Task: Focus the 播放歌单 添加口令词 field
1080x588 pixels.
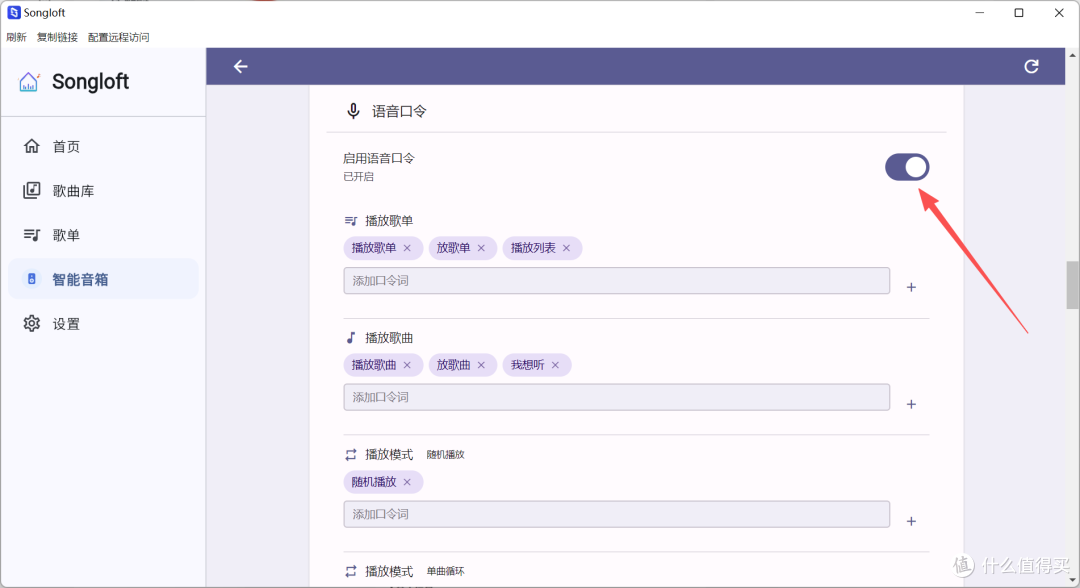Action: pyautogui.click(x=616, y=281)
